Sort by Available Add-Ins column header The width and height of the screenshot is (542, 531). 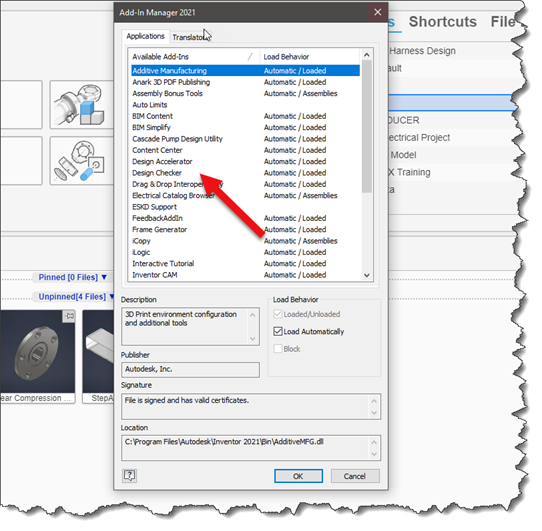click(x=194, y=57)
